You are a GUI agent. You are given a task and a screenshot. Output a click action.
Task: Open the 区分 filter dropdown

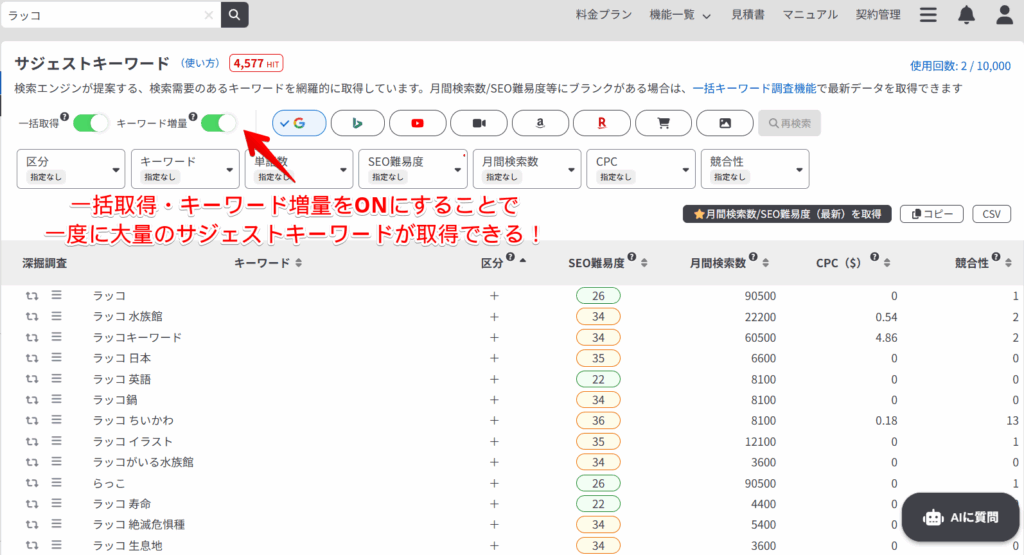70,169
